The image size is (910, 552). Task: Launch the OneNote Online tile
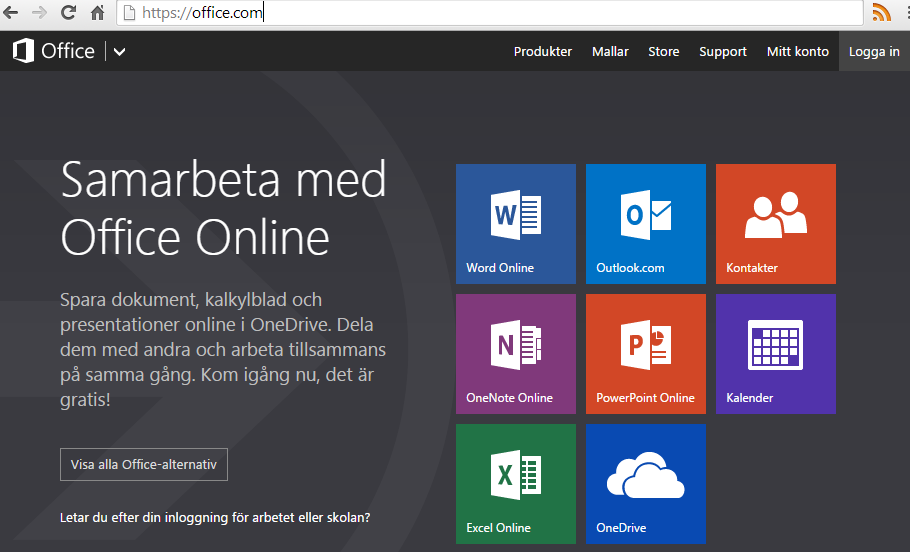516,354
